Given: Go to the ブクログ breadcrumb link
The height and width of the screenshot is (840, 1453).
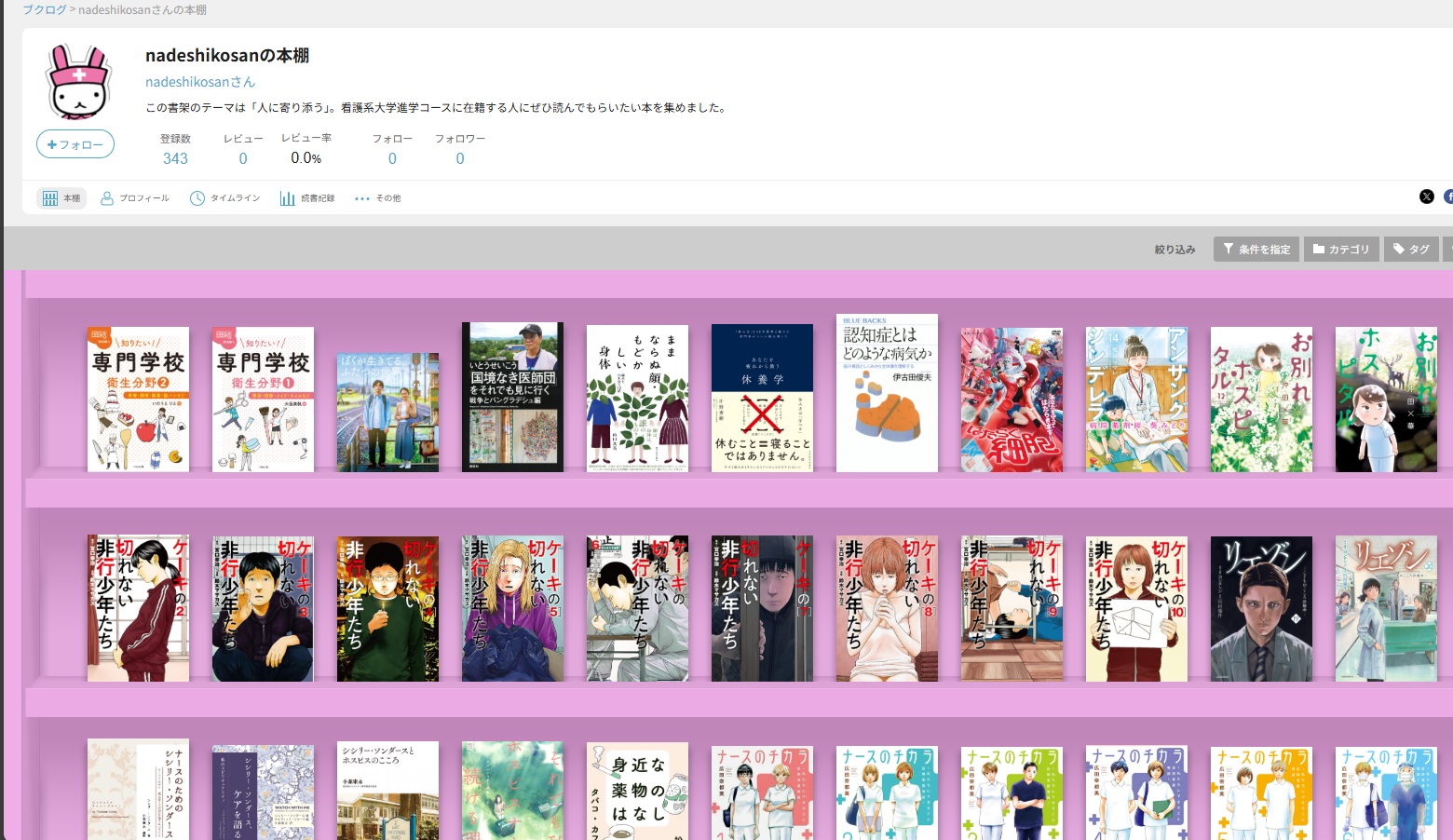Looking at the screenshot, I should click(44, 9).
